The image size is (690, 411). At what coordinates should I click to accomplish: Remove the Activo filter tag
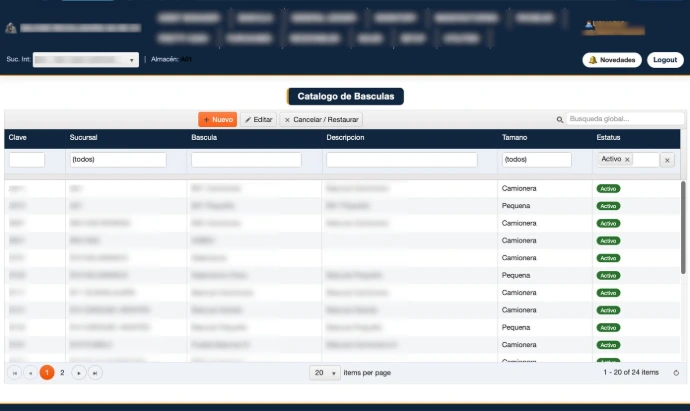click(627, 160)
